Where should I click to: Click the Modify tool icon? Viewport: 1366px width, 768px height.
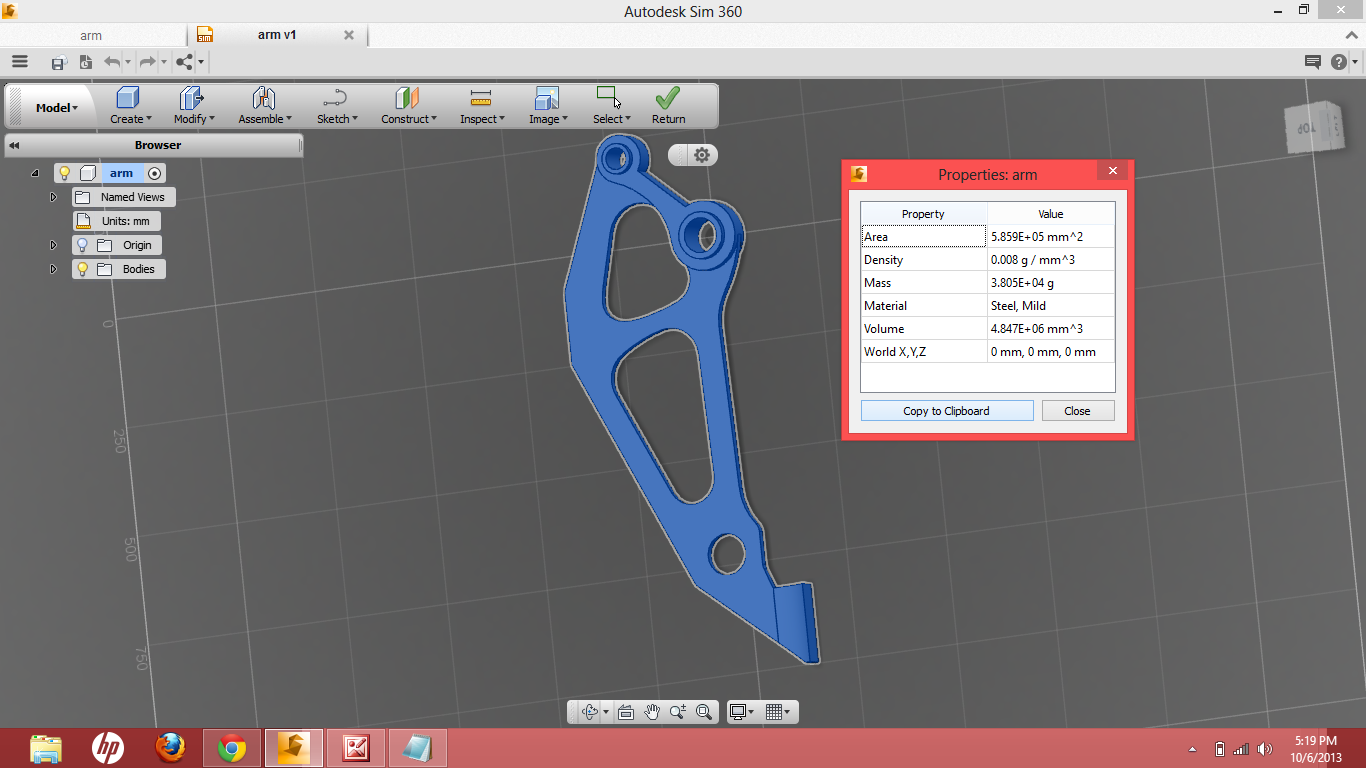pos(191,97)
